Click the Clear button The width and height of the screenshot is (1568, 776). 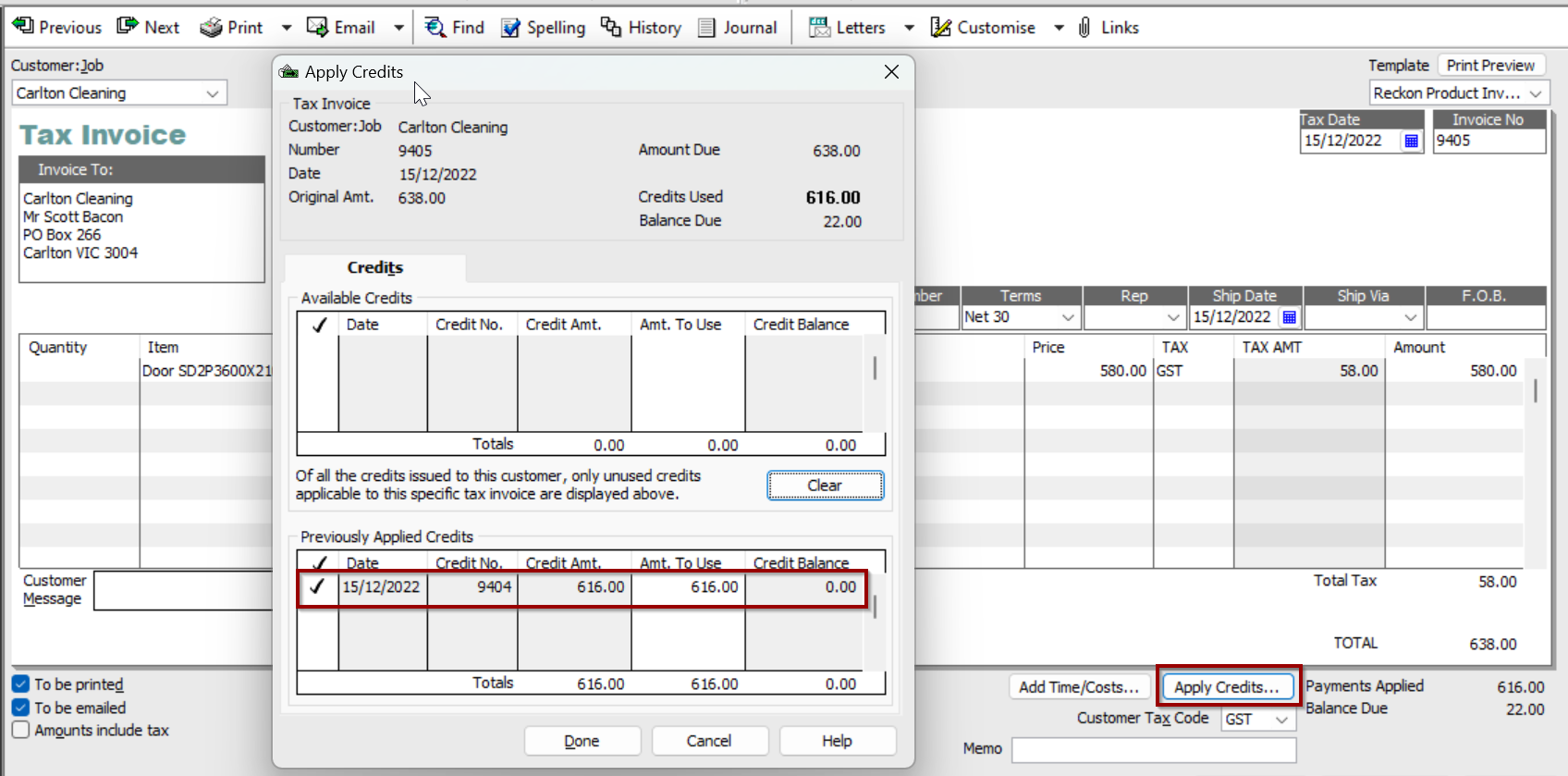pyautogui.click(x=825, y=486)
